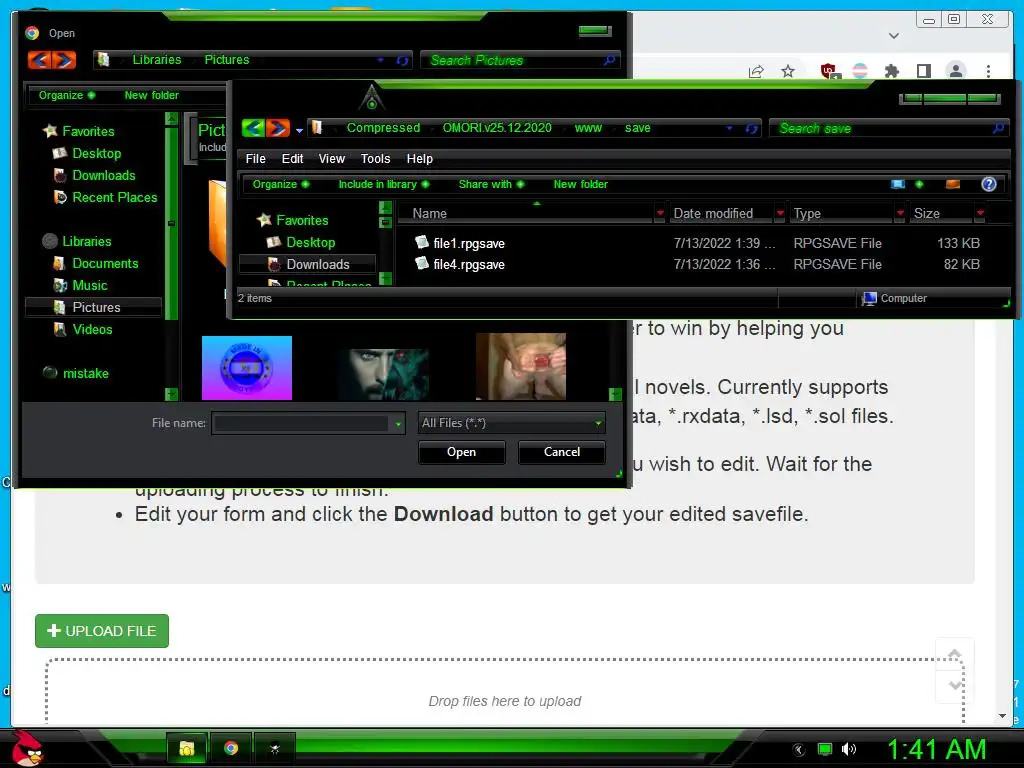The image size is (1024, 768).
Task: Select the blue-purple emblem picture thumbnail
Action: point(247,368)
